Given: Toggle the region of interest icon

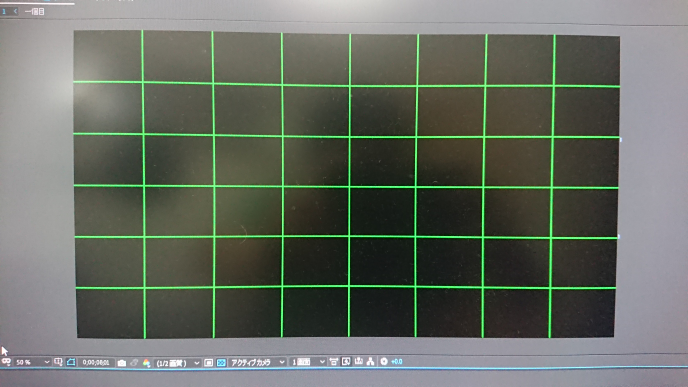Looking at the screenshot, I should [x=208, y=362].
